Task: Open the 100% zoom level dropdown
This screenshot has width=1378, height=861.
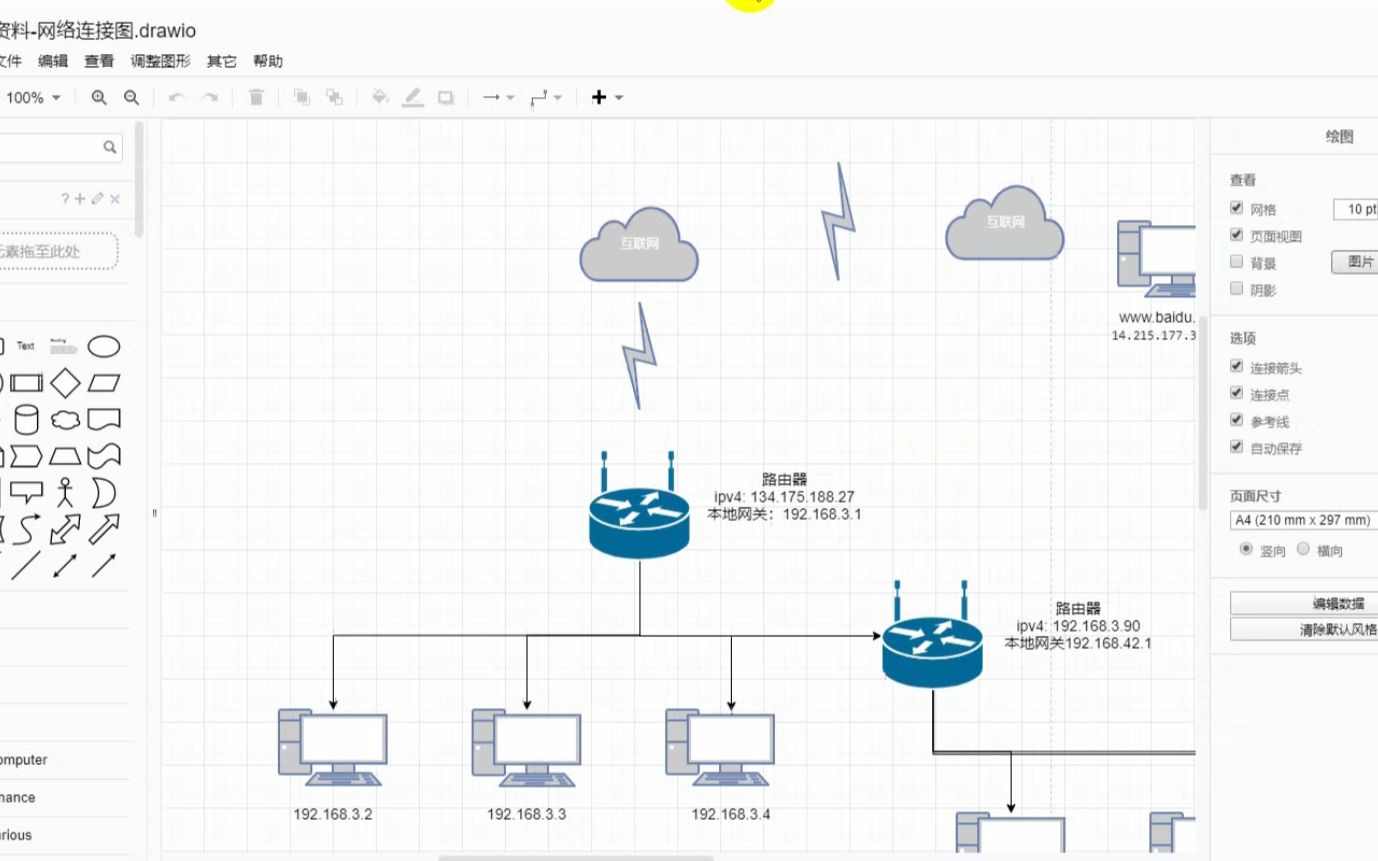Action: 33,98
